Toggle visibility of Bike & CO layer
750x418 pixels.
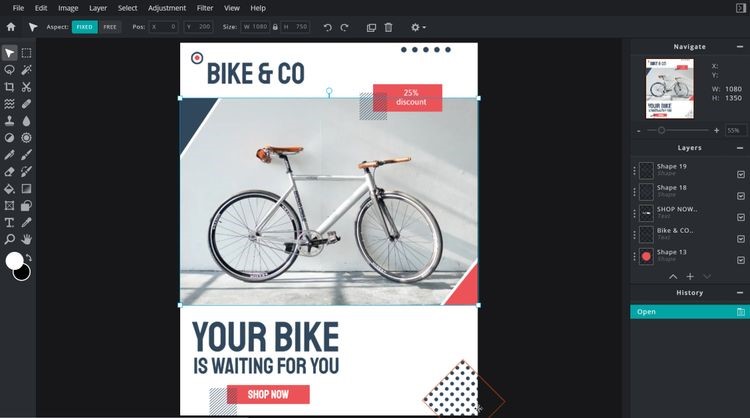[740, 239]
